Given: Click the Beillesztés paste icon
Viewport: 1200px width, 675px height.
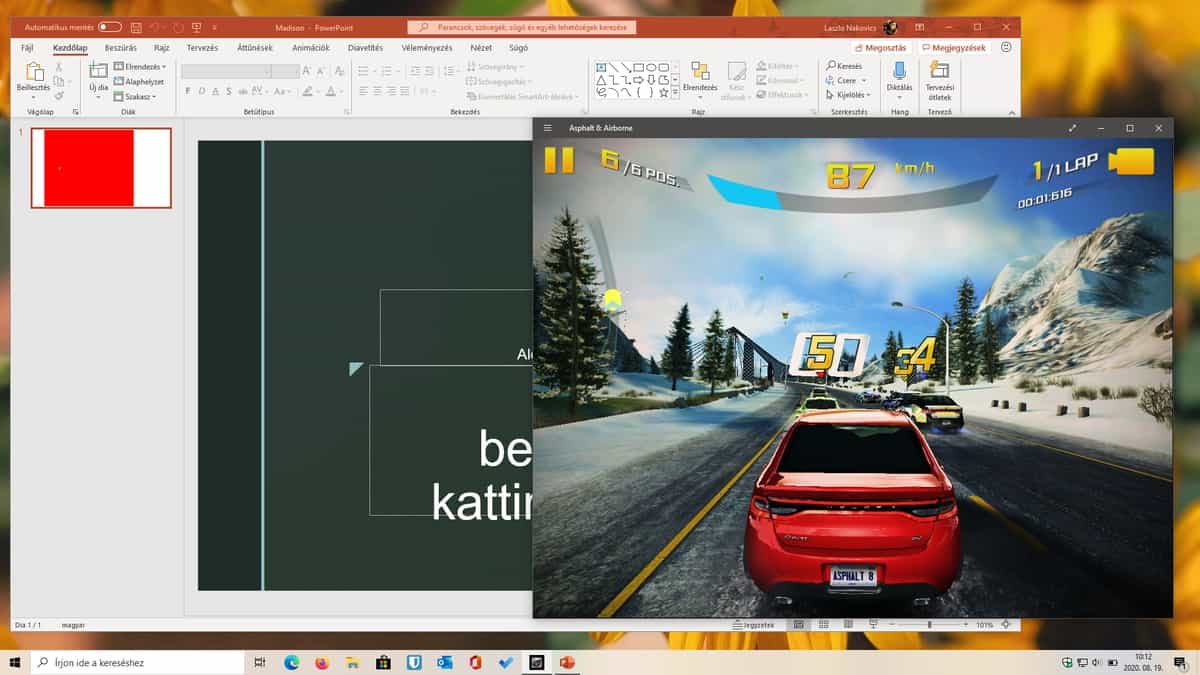Looking at the screenshot, I should pyautogui.click(x=33, y=72).
